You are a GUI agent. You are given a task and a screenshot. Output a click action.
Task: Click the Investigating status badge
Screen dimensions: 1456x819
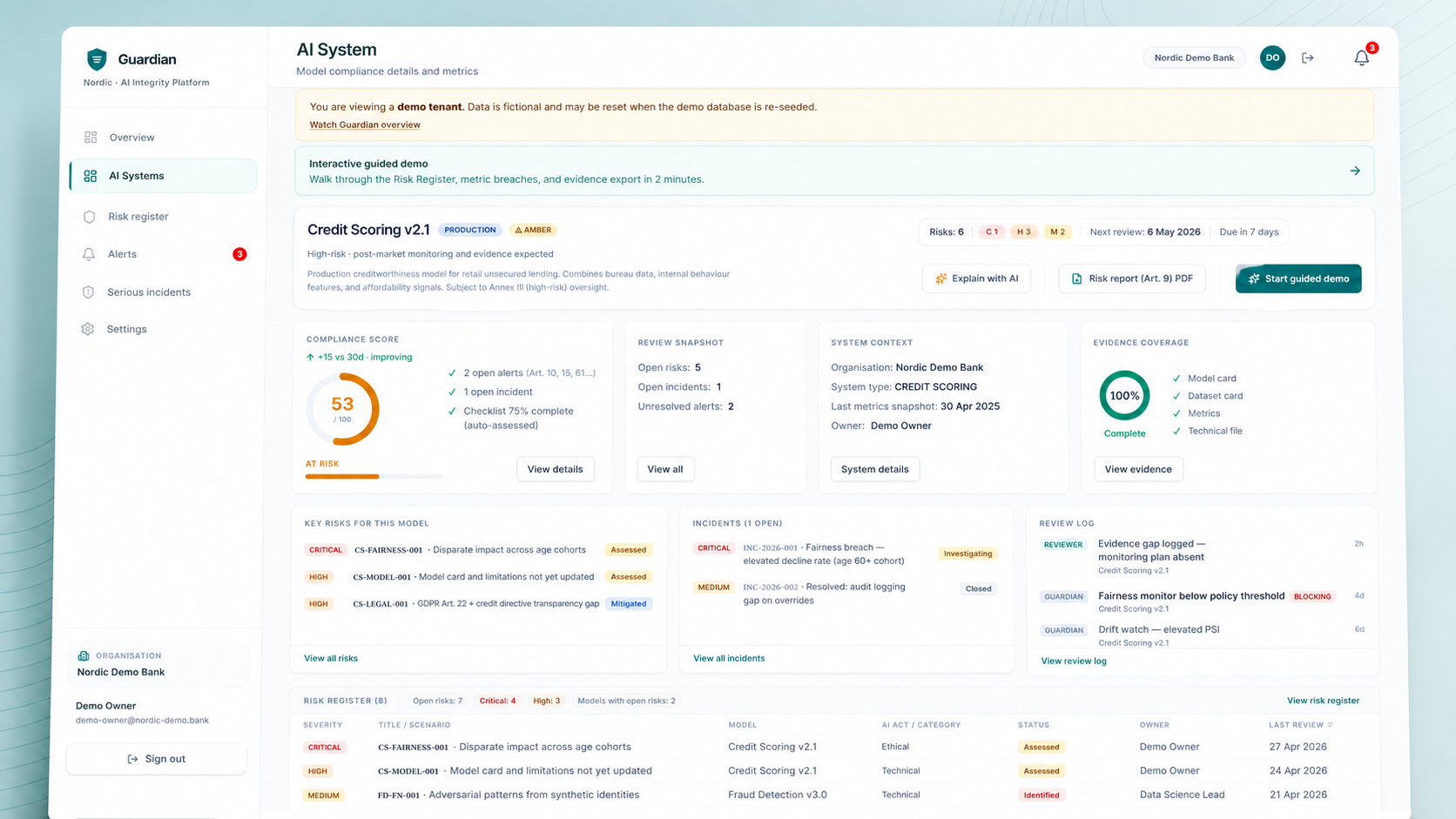pyautogui.click(x=967, y=554)
